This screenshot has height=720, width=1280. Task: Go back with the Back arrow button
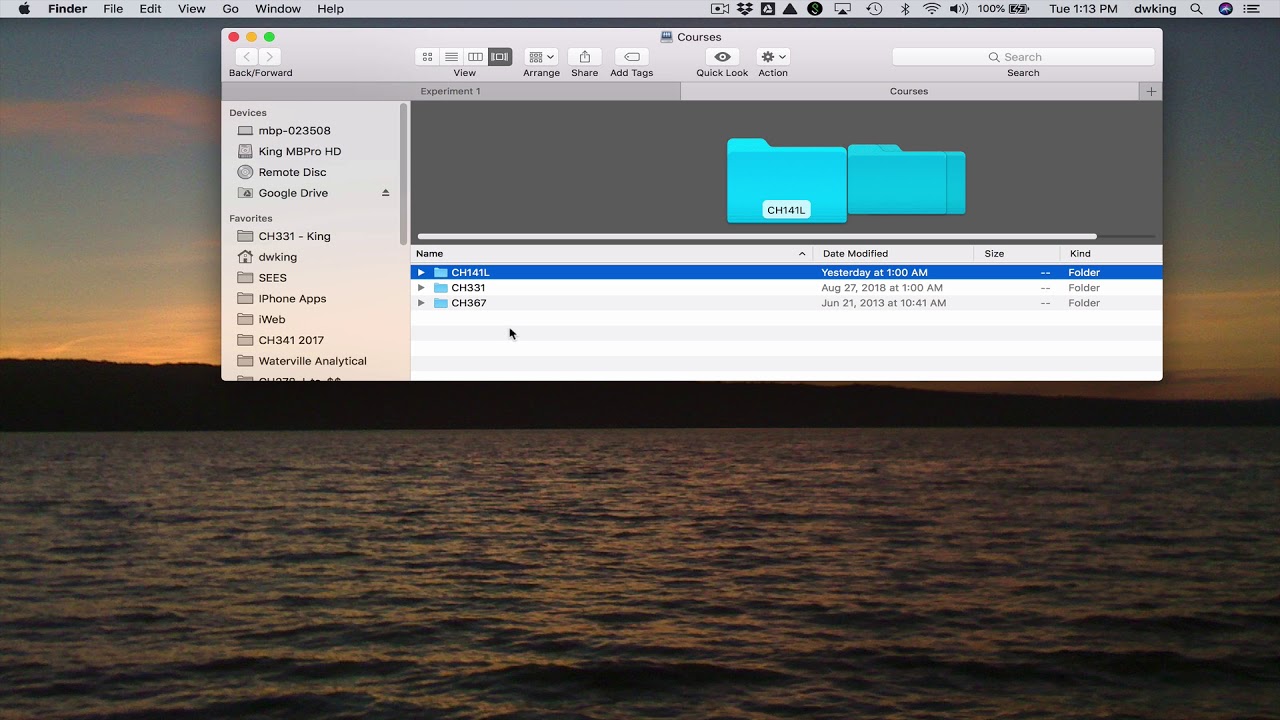[x=247, y=57]
